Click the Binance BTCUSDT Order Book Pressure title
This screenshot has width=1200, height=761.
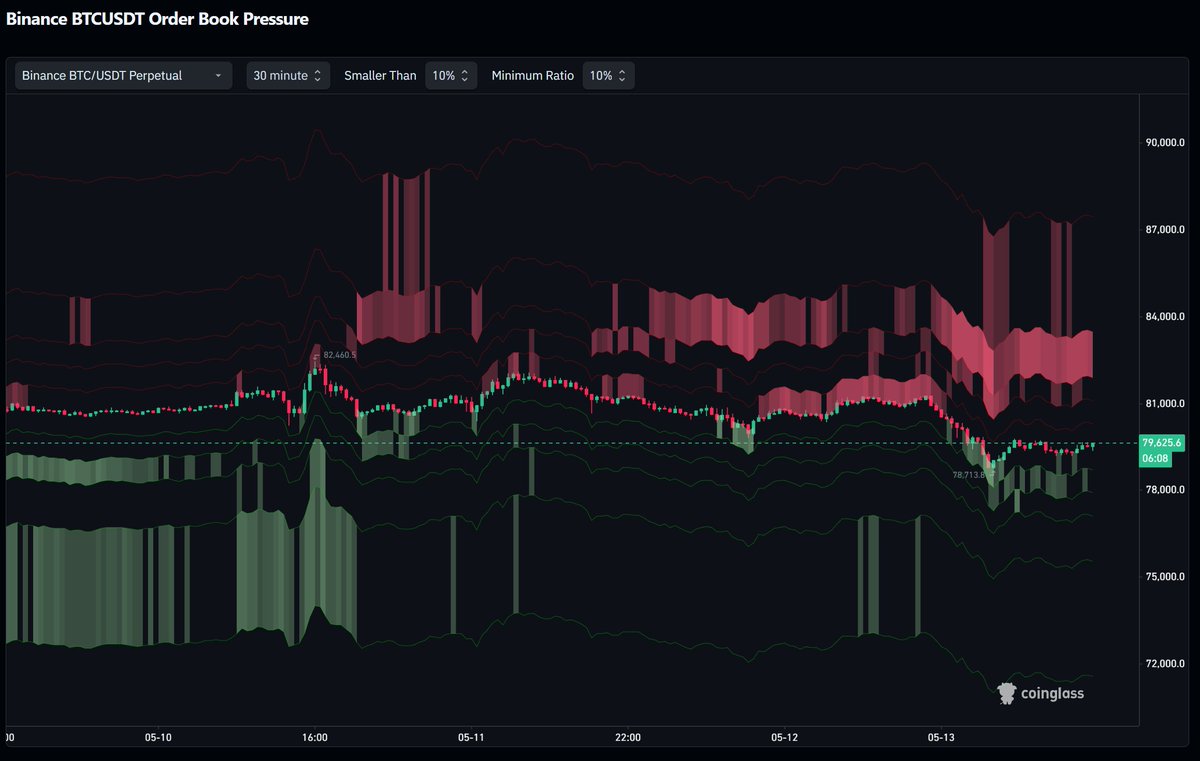coord(157,19)
